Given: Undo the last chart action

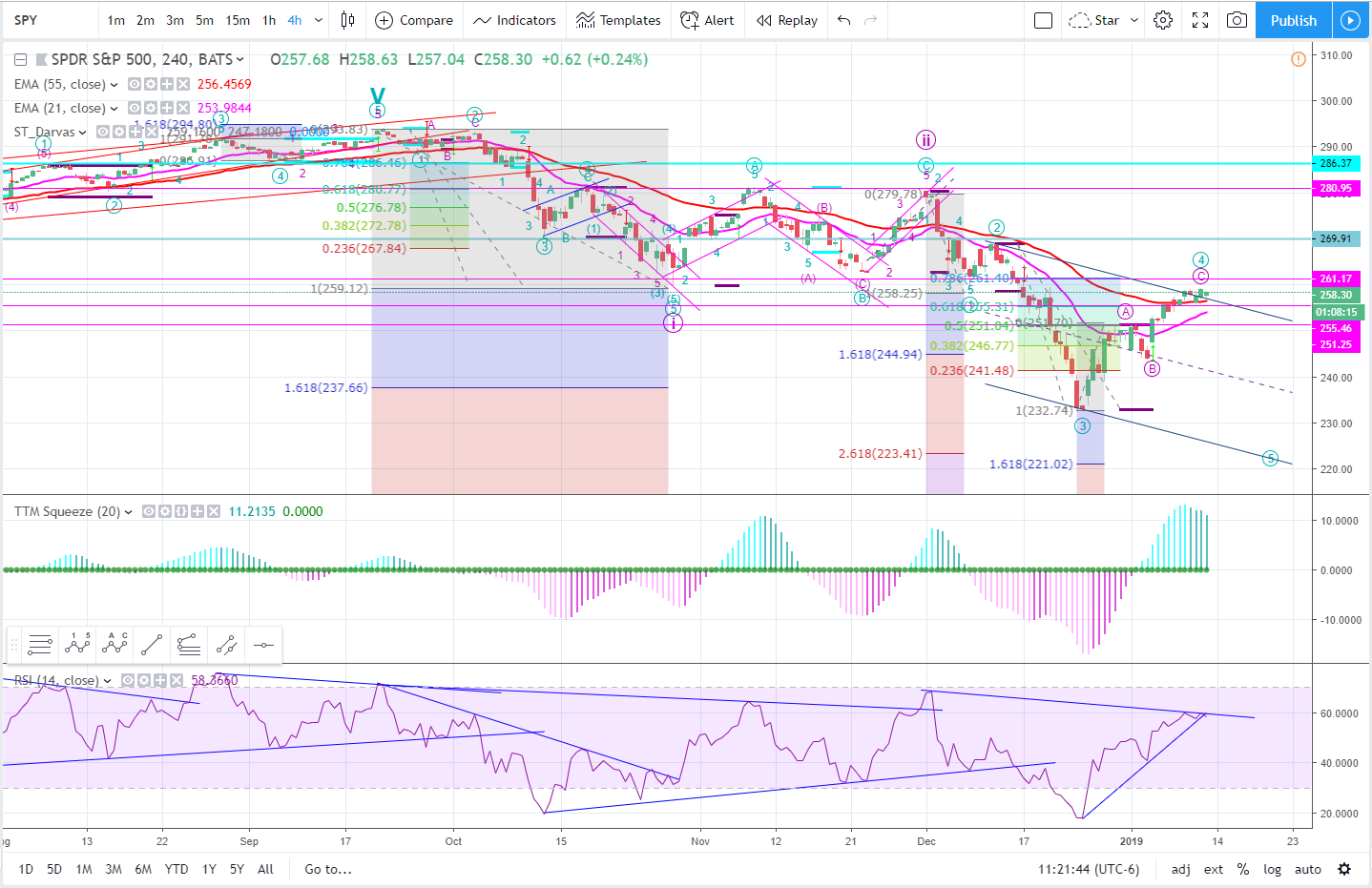Looking at the screenshot, I should click(x=844, y=20).
